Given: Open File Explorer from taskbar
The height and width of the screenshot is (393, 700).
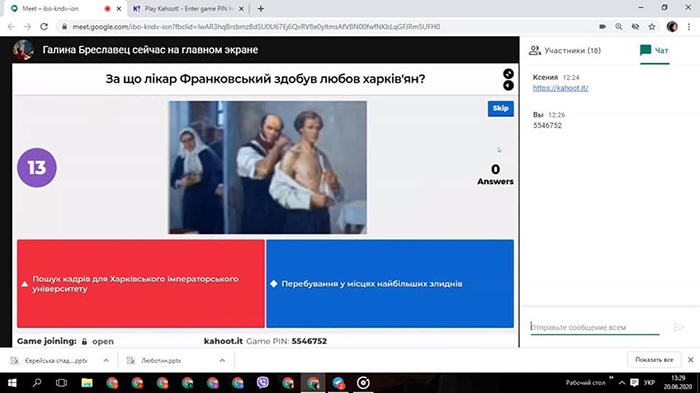Looking at the screenshot, I should pyautogui.click(x=87, y=383).
